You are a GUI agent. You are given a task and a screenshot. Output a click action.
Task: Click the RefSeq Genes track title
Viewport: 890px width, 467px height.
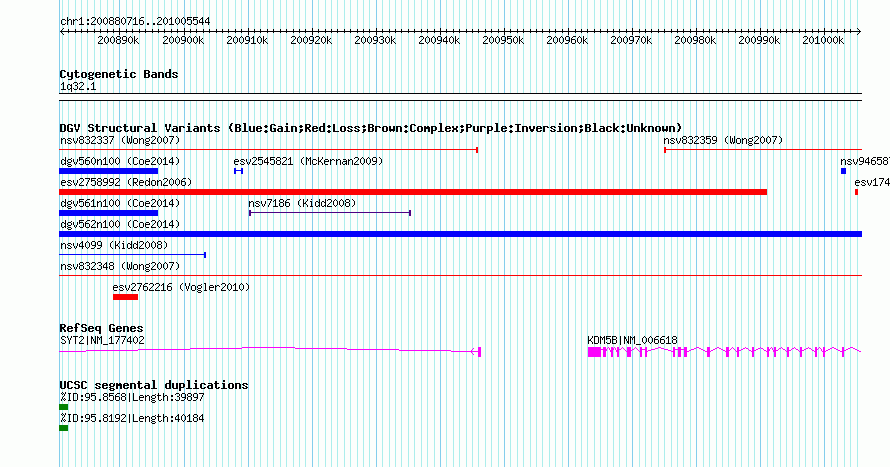101,328
